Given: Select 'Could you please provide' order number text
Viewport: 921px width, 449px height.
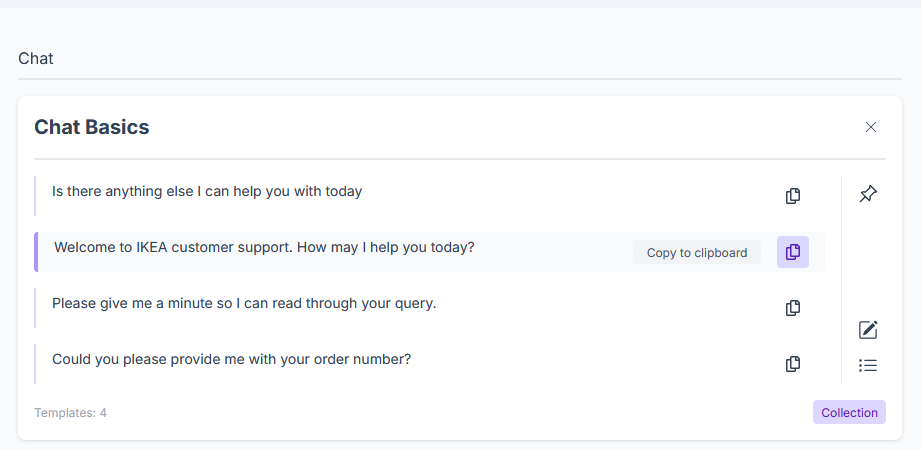Looking at the screenshot, I should 231,359.
